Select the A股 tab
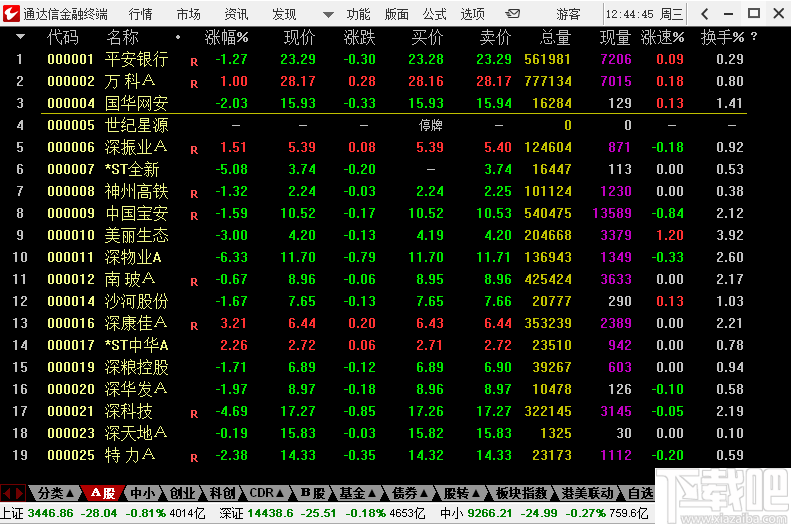This screenshot has width=791, height=524. pos(103,493)
